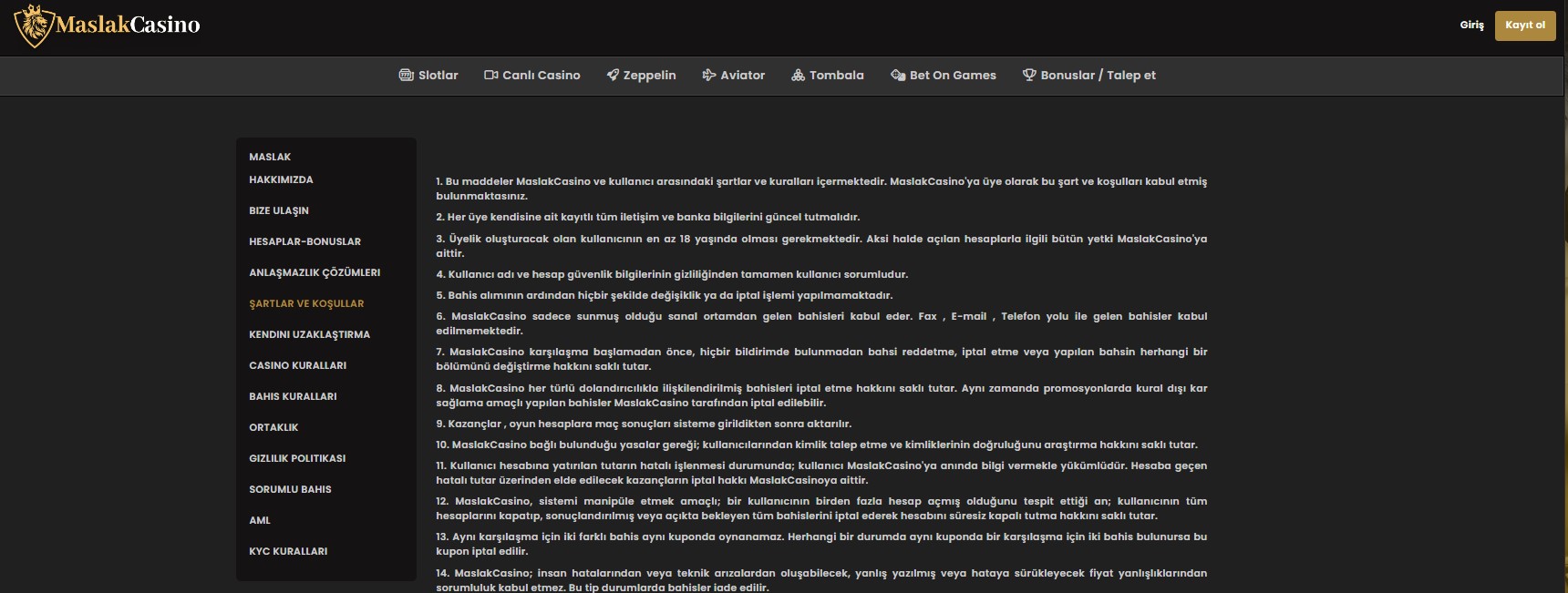The image size is (1568, 593).
Task: Click the Slotlar slot machine icon
Action: (x=407, y=75)
